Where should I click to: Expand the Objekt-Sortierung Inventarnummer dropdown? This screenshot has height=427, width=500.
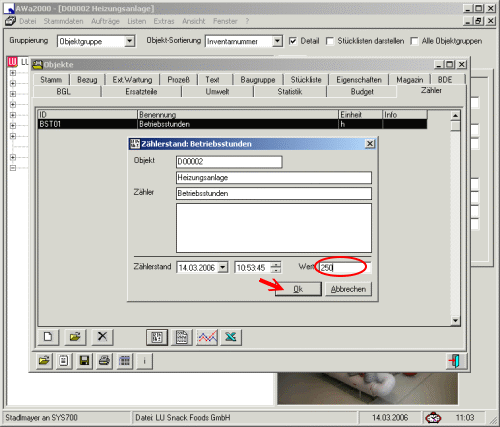[277, 41]
